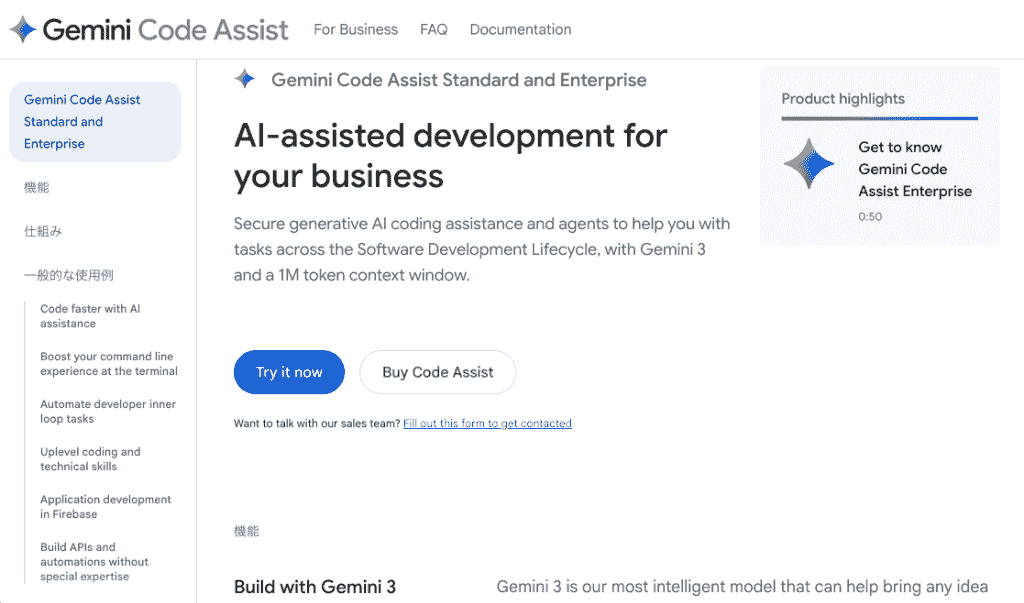Screen dimensions: 1024x603
Task: Select the 一般的な使用例 sidebar section
Action: pos(69,275)
